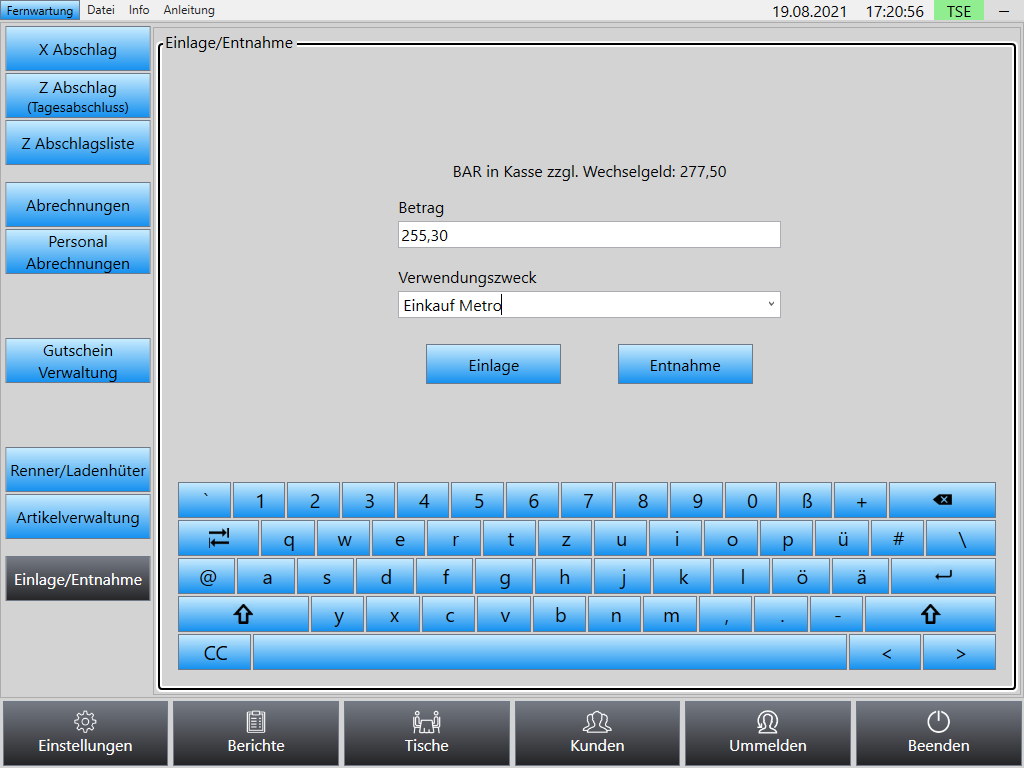Click the CC clear key
Image resolution: width=1024 pixels, height=768 pixels.
point(215,652)
